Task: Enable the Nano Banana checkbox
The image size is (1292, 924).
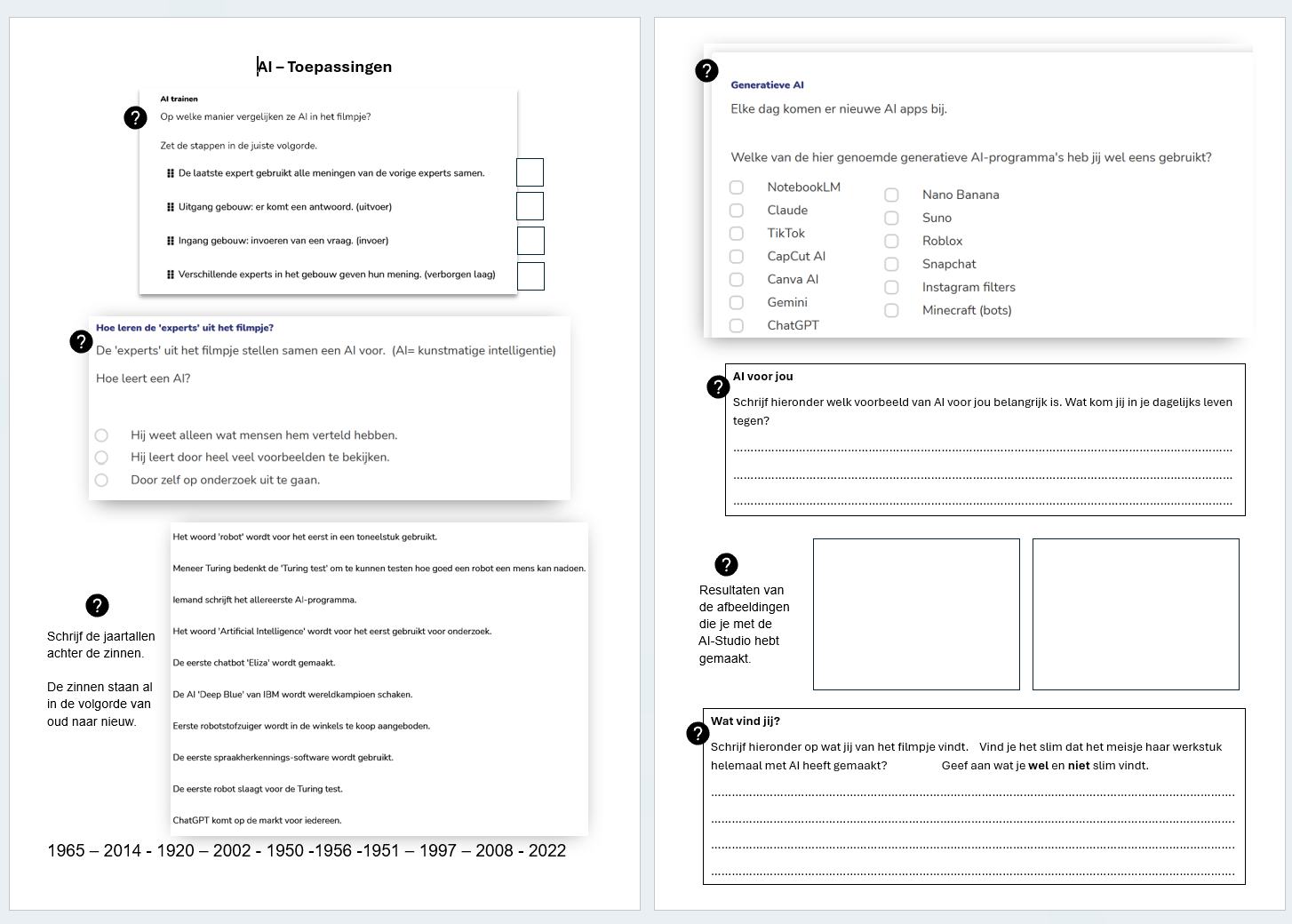Action: click(x=891, y=195)
